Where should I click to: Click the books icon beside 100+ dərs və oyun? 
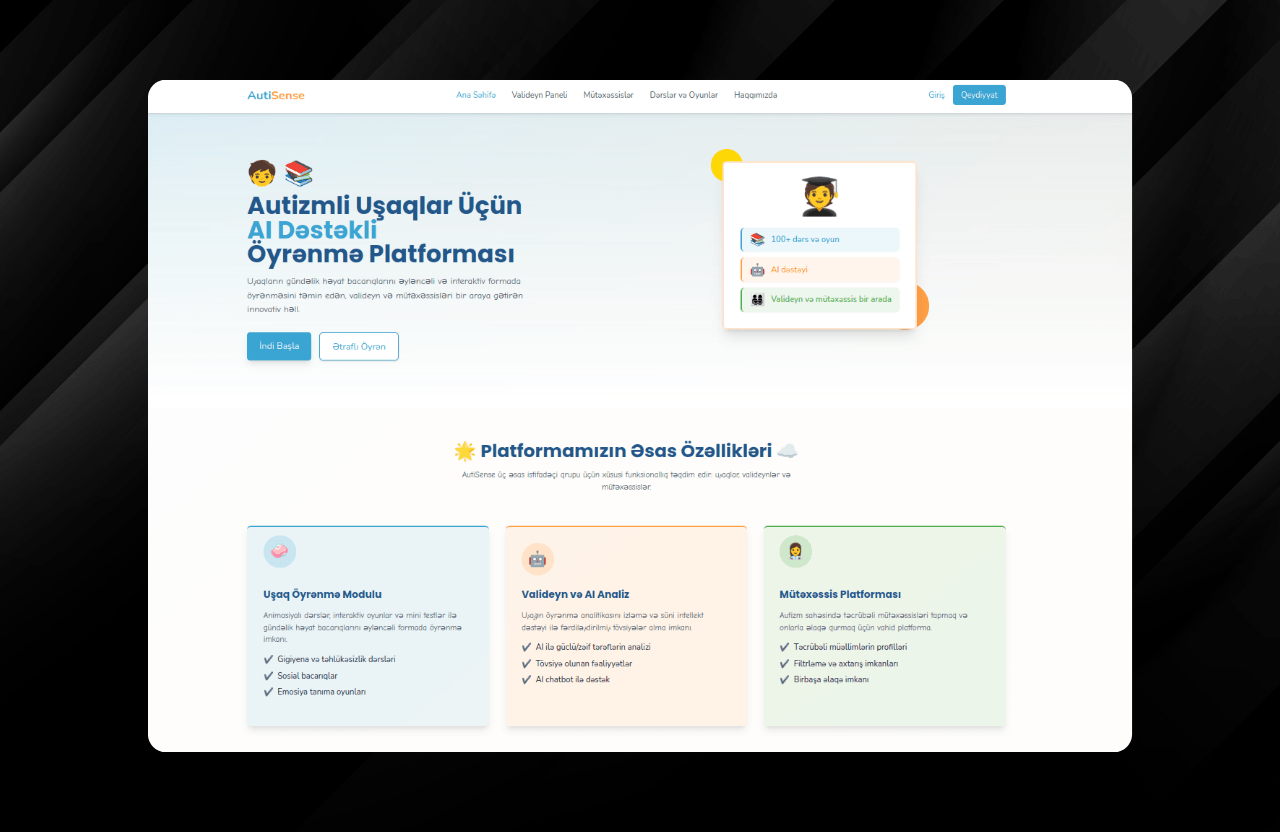[757, 240]
